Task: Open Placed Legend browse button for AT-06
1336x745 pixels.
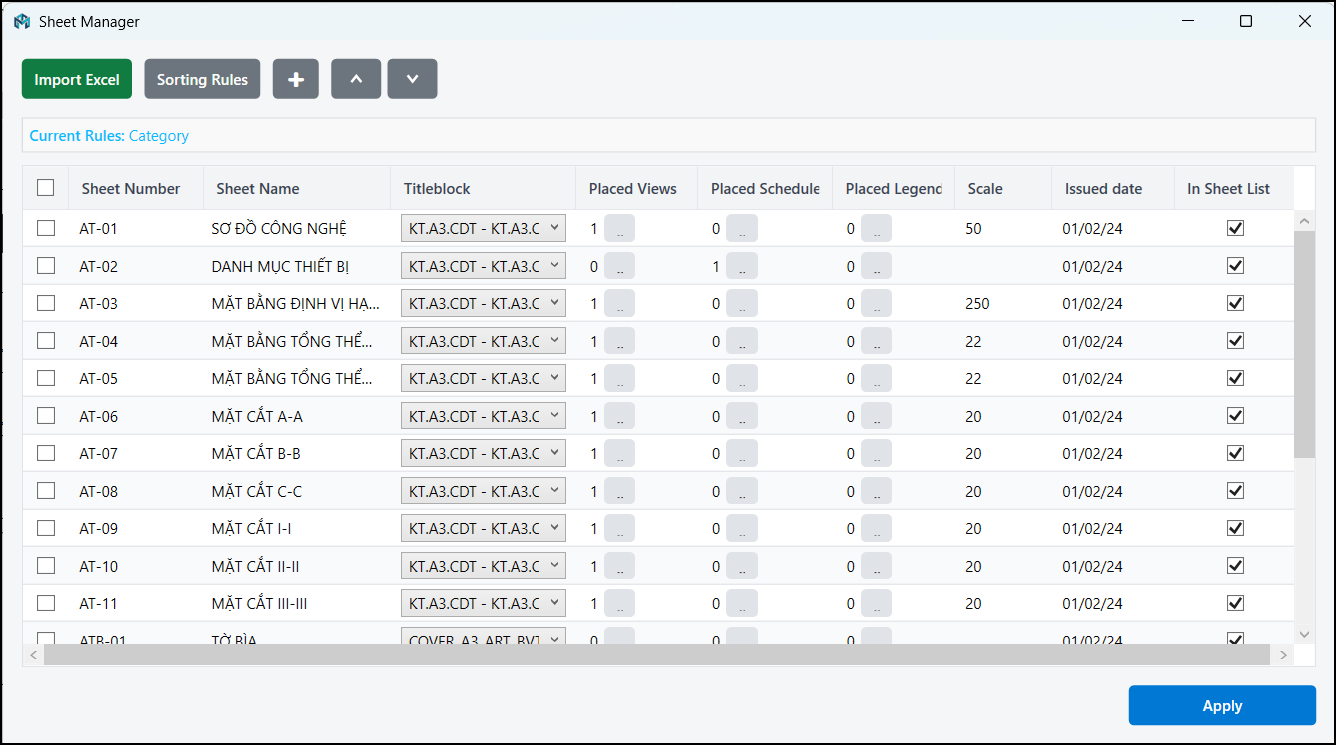Action: [x=876, y=416]
